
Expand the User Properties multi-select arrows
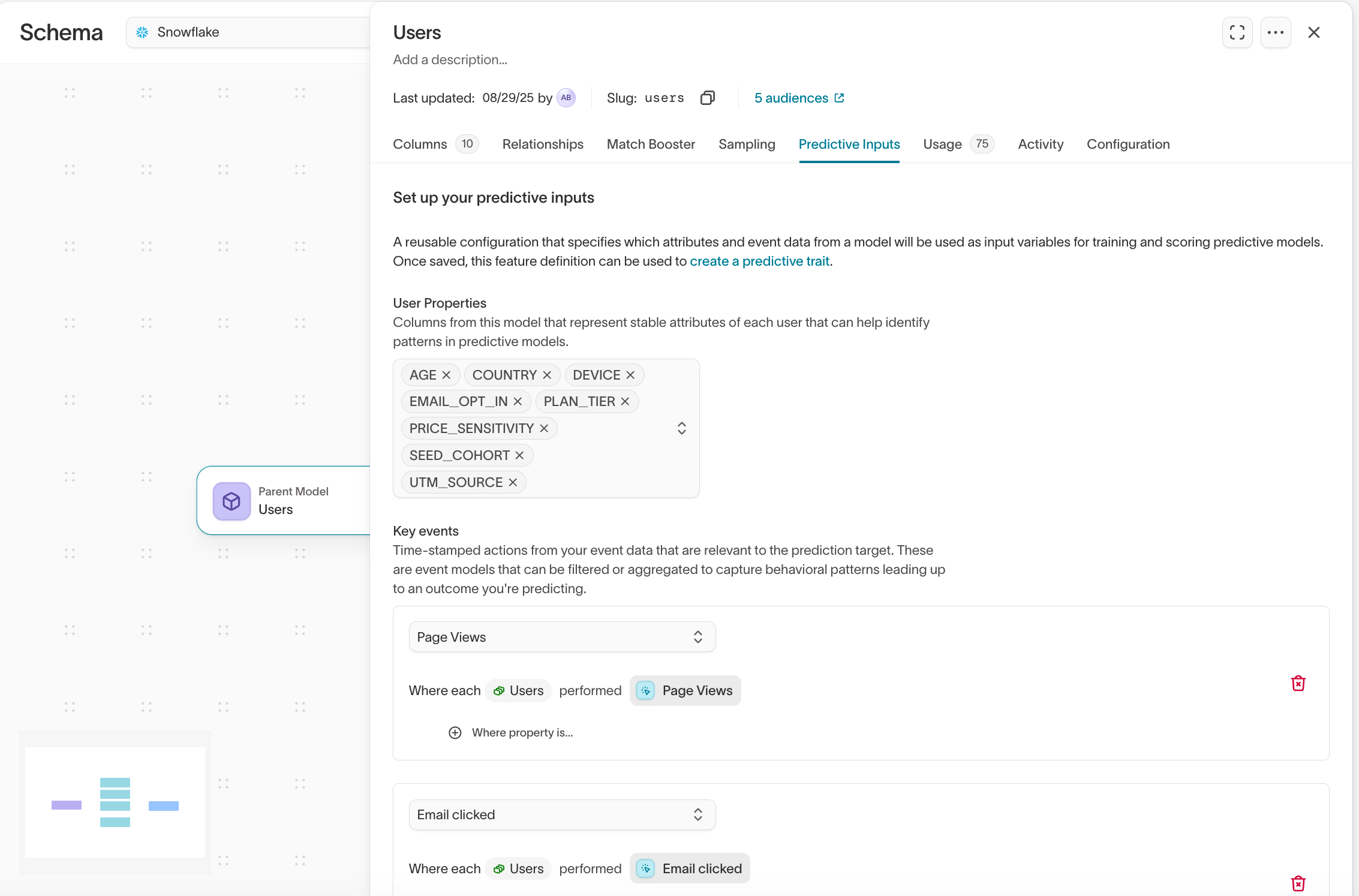pyautogui.click(x=682, y=428)
